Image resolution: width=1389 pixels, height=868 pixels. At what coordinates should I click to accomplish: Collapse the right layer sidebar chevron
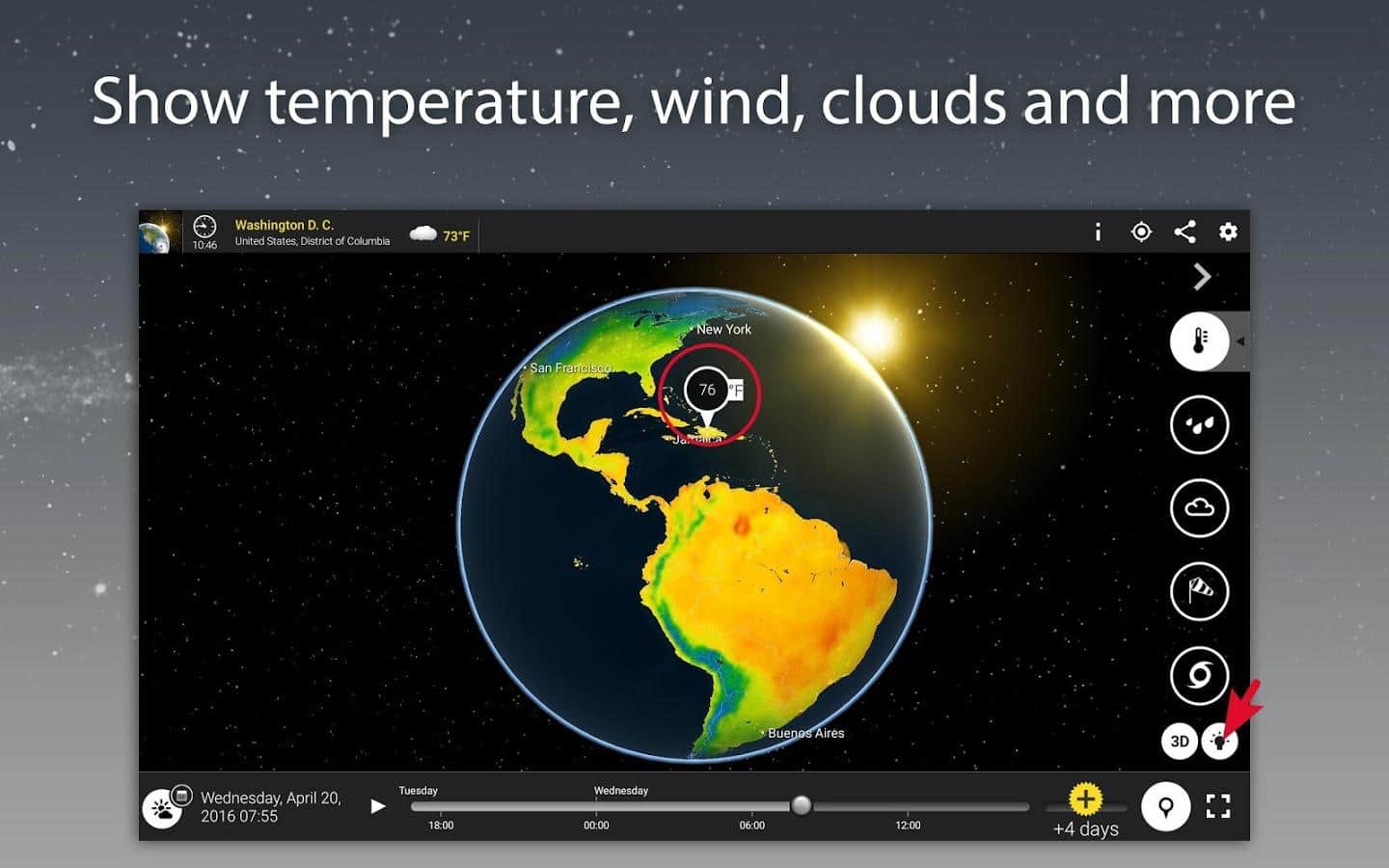[1202, 278]
